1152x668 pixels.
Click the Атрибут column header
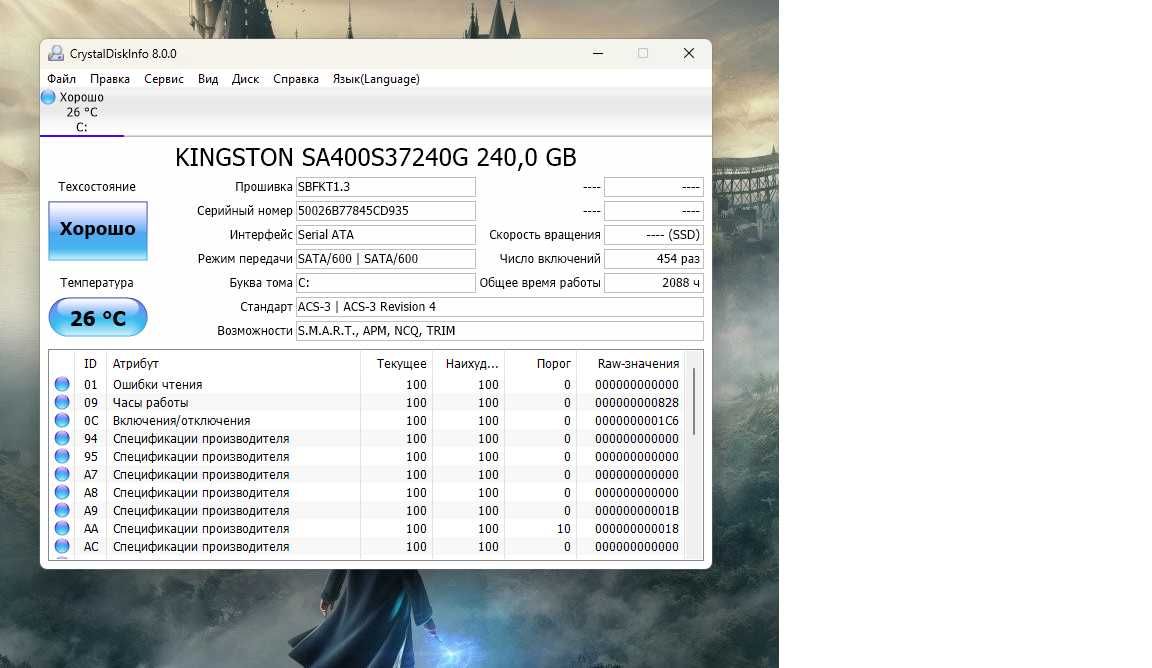click(234, 364)
